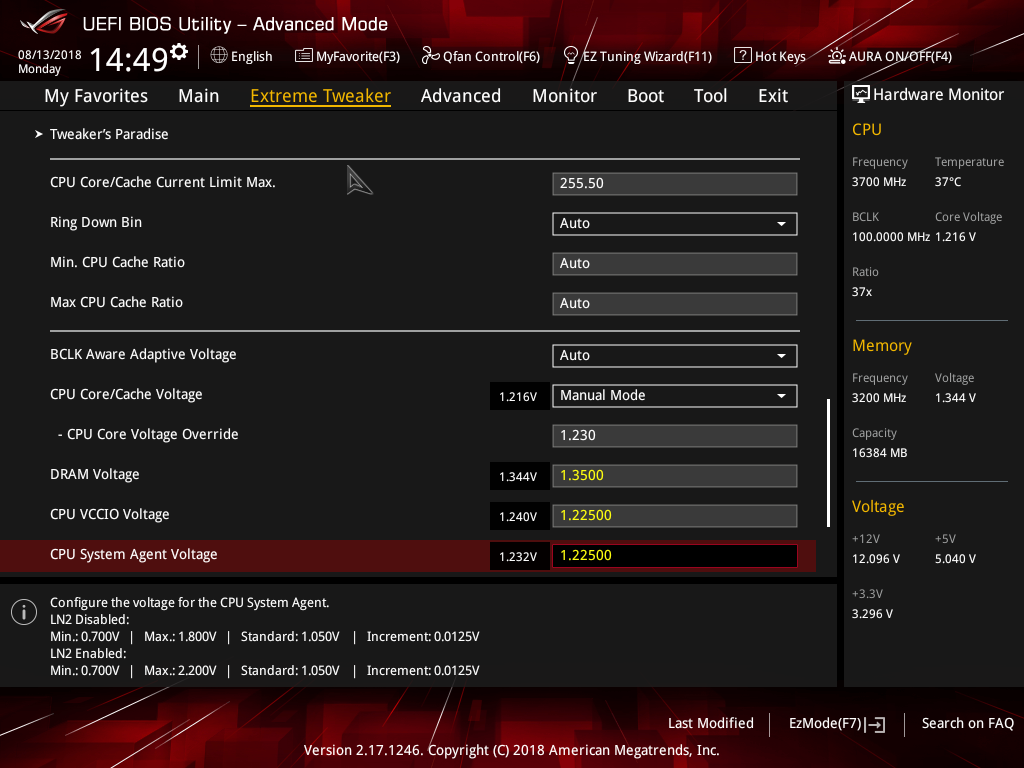Click the settings list scrollbar
Screen dimensions: 1024x768
pos(828,462)
